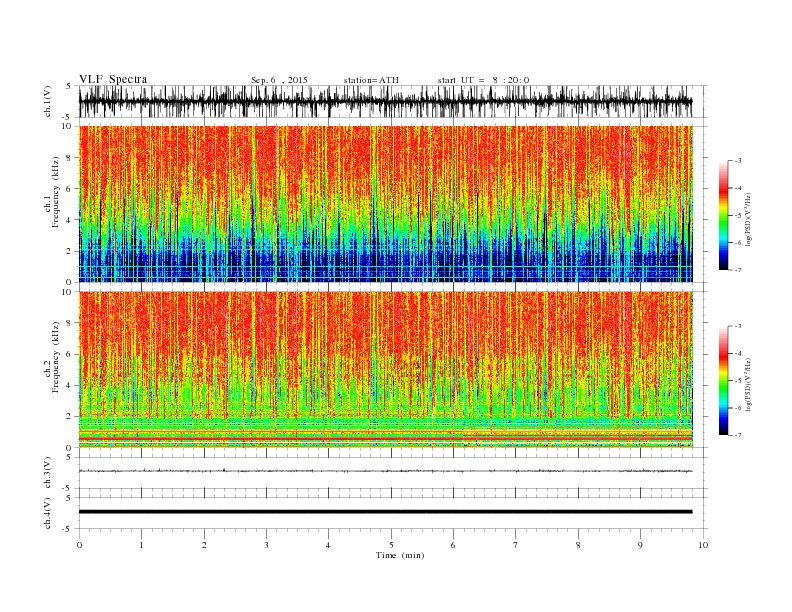The height and width of the screenshot is (612, 792).
Task: Click the "8" kHz tick of ch.1 frequency axis
Action: pos(70,158)
